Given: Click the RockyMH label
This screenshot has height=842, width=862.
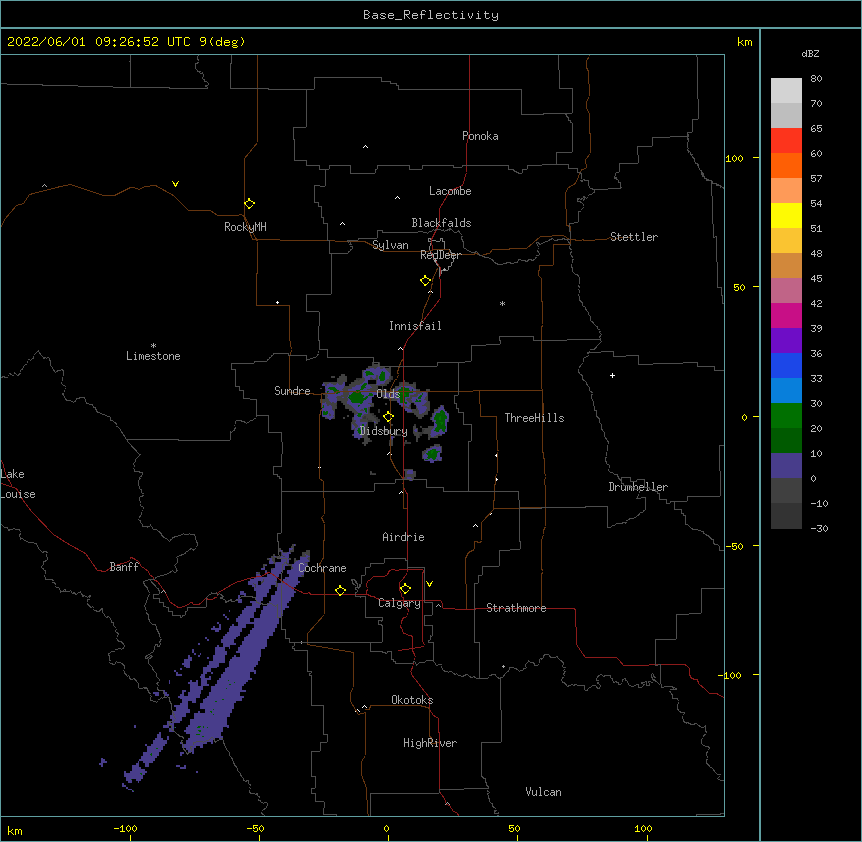Looking at the screenshot, I should coord(245,227).
